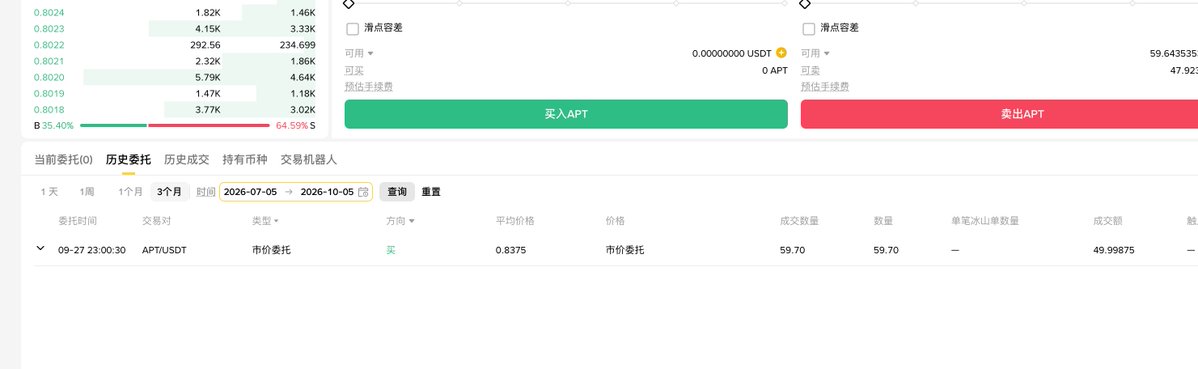The width and height of the screenshot is (1198, 369).
Task: Click order book price 0.8024
Action: [49, 13]
